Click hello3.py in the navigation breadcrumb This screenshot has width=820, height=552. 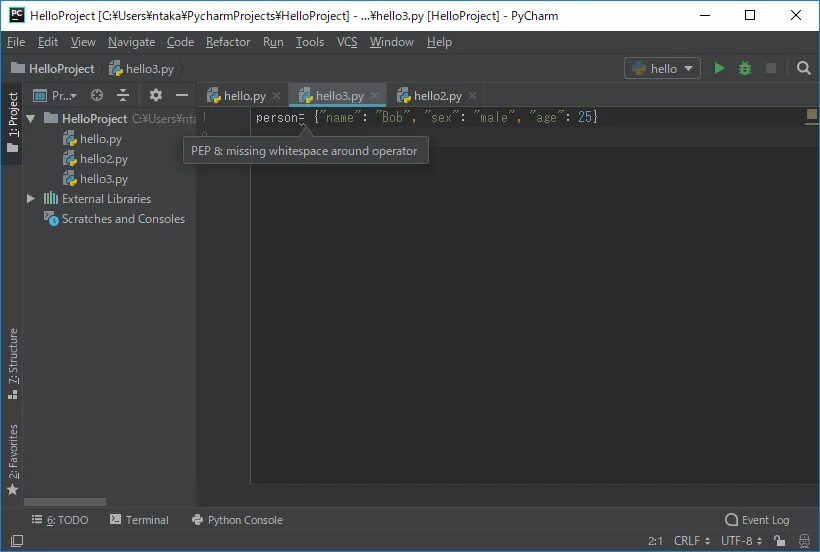pyautogui.click(x=141, y=68)
